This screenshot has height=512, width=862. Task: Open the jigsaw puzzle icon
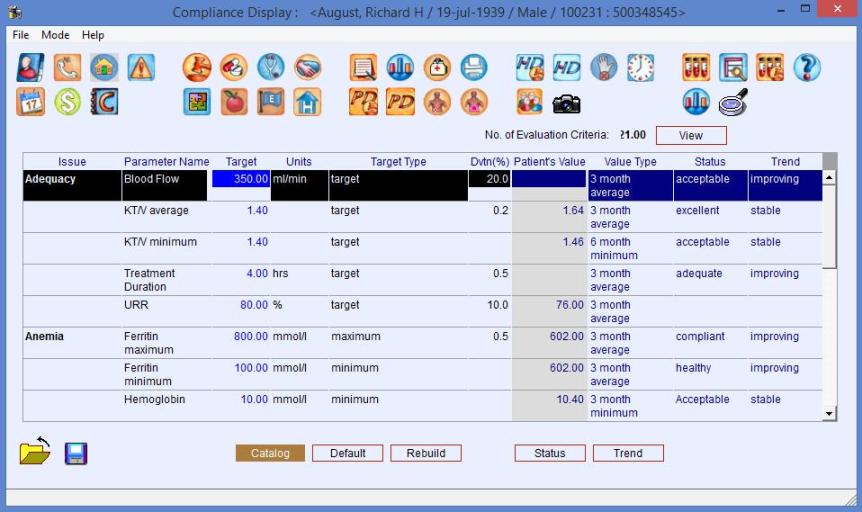pyautogui.click(x=197, y=102)
